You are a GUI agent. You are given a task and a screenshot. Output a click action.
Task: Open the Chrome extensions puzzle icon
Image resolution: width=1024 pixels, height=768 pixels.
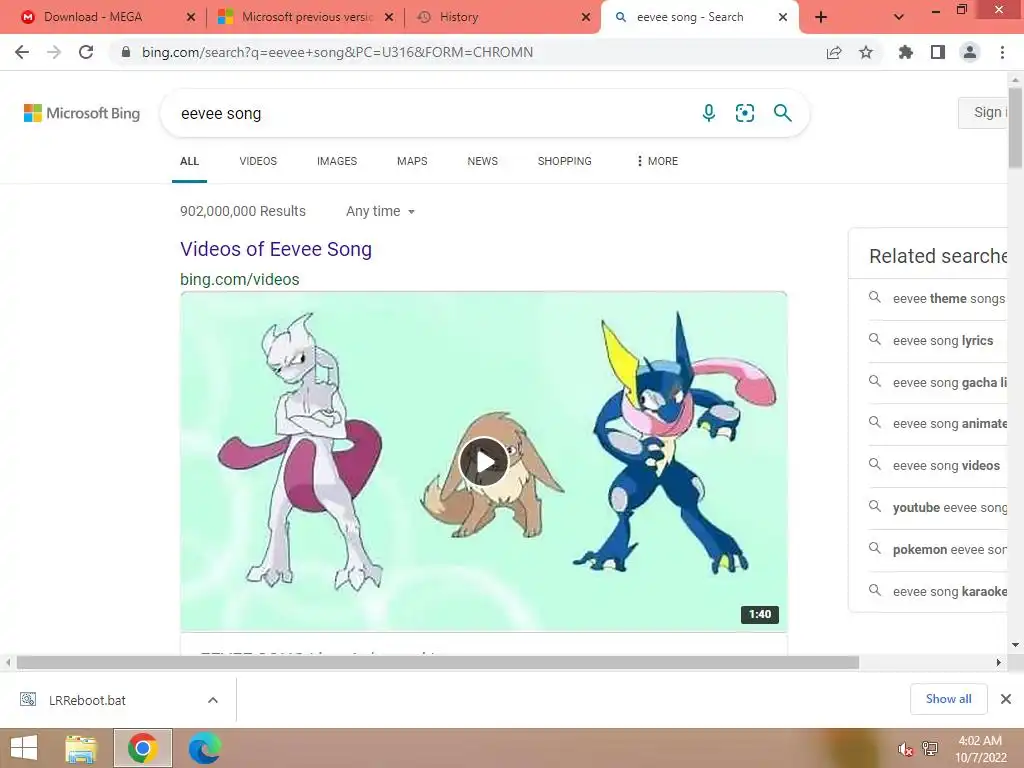pyautogui.click(x=906, y=52)
